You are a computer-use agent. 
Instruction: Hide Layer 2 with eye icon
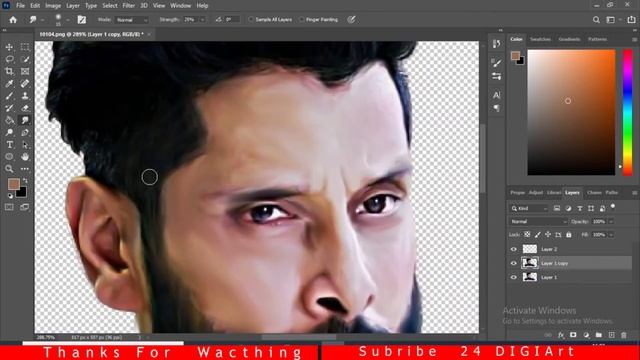coord(514,249)
